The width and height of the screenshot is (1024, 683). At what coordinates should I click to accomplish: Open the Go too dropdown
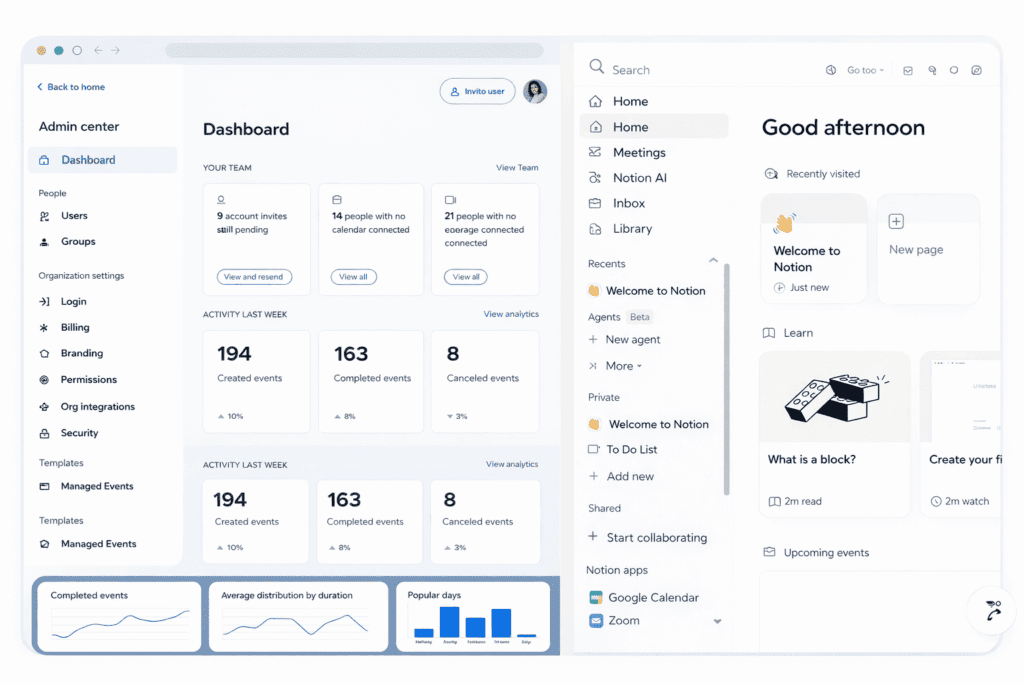(866, 70)
